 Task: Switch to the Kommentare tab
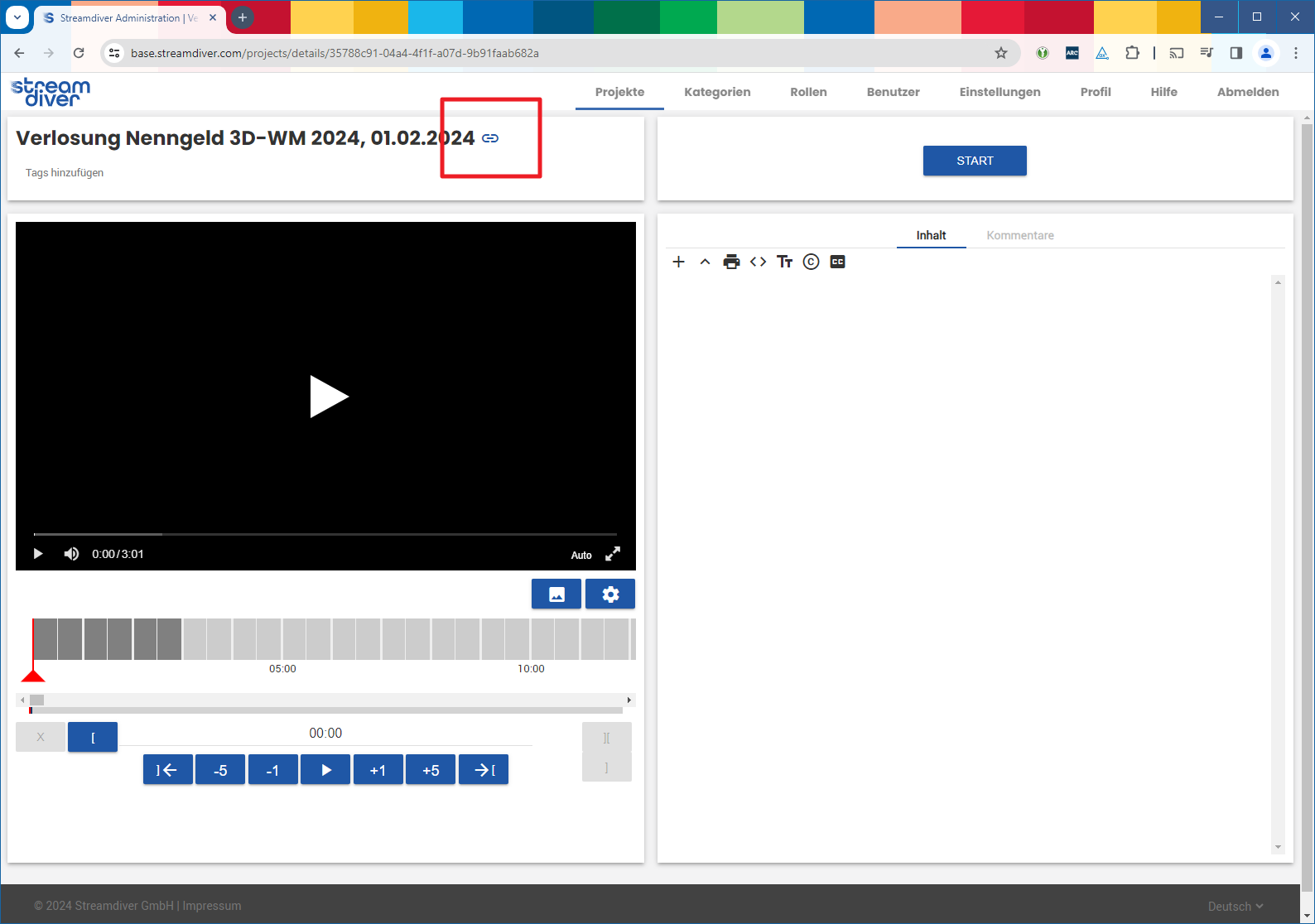click(x=1019, y=235)
